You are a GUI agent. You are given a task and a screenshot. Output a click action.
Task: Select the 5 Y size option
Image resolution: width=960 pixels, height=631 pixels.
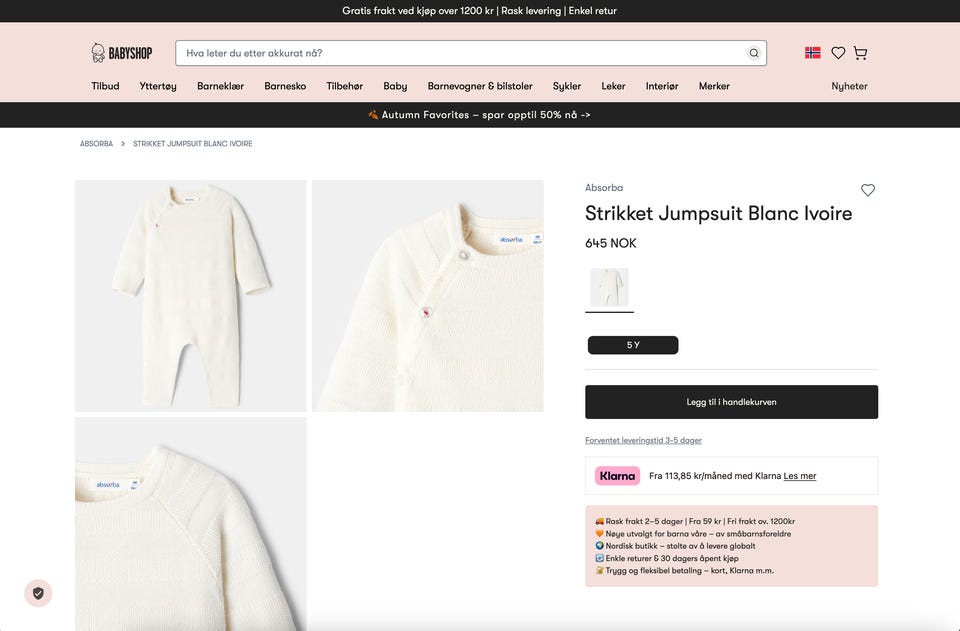point(633,345)
